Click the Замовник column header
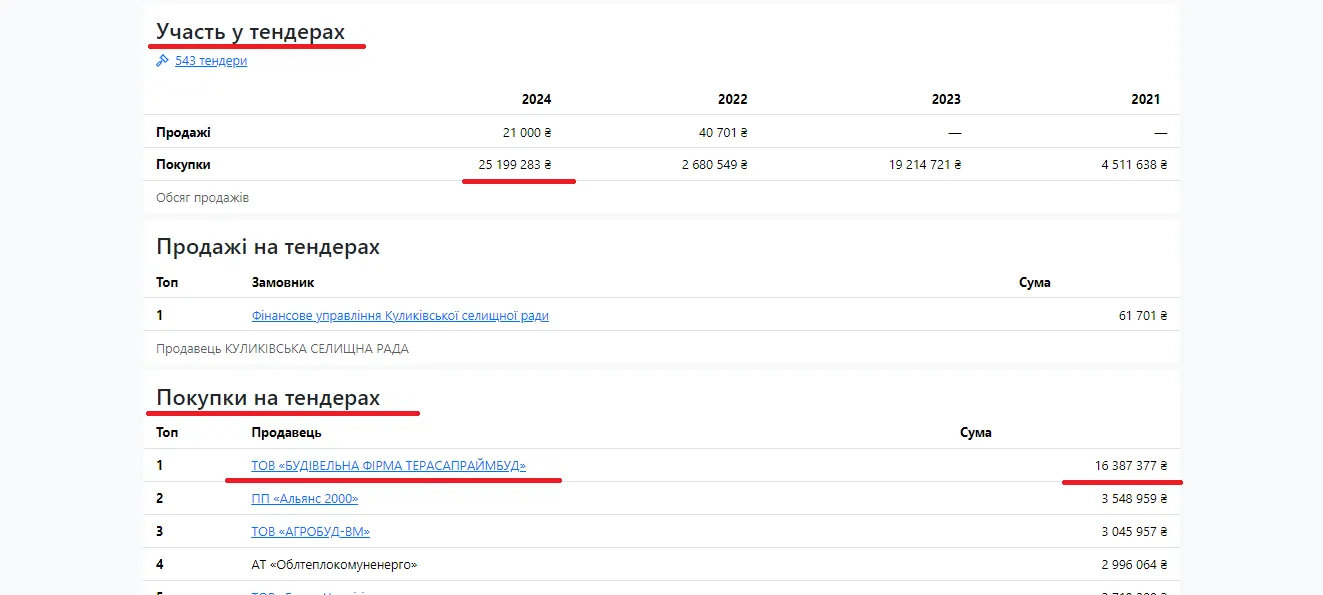The image size is (1323, 595). click(x=282, y=283)
